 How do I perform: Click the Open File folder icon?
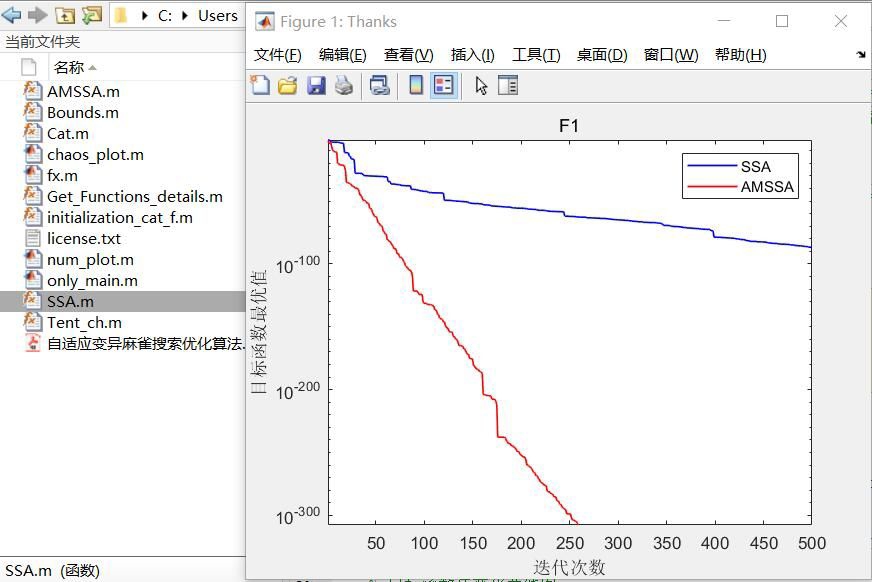click(x=288, y=85)
